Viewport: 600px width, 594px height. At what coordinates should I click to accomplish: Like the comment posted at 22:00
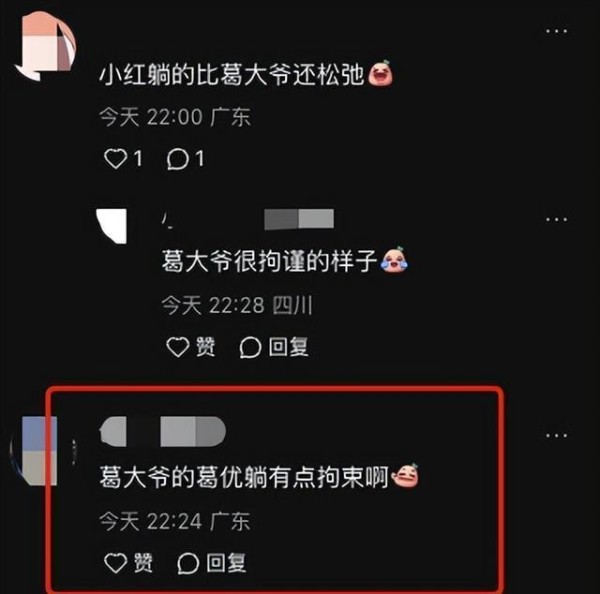116,158
